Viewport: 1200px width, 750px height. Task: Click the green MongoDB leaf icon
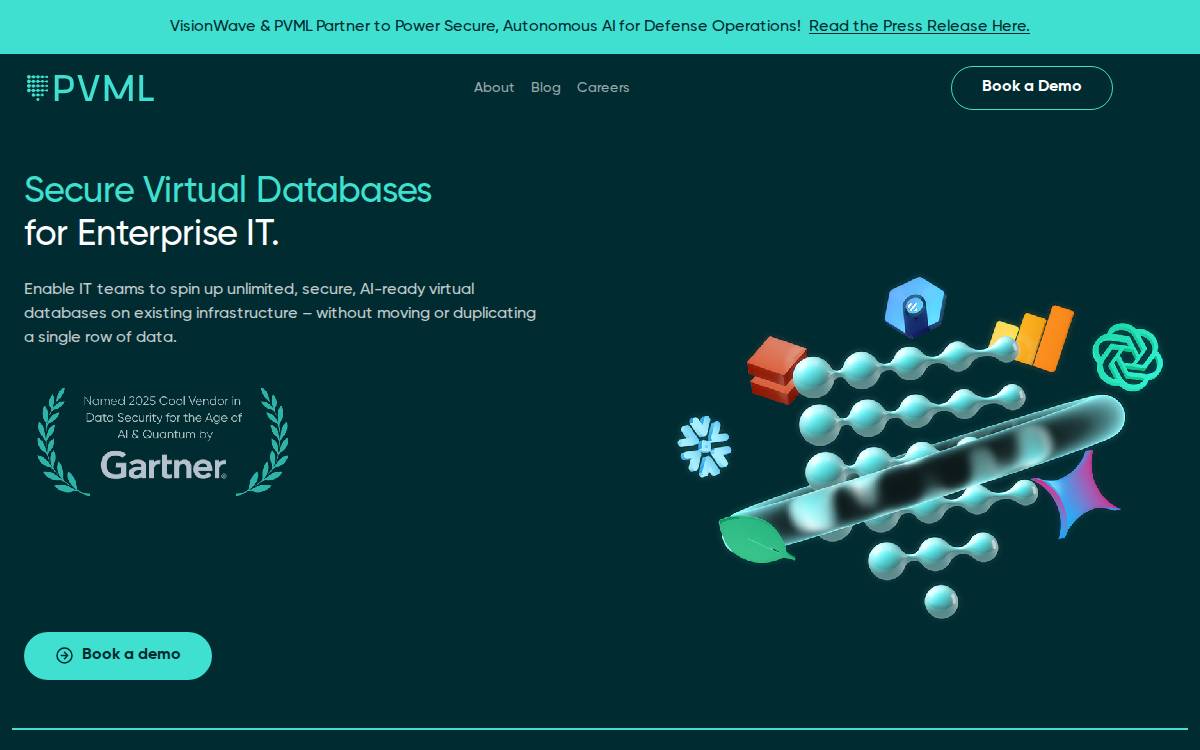click(x=756, y=538)
